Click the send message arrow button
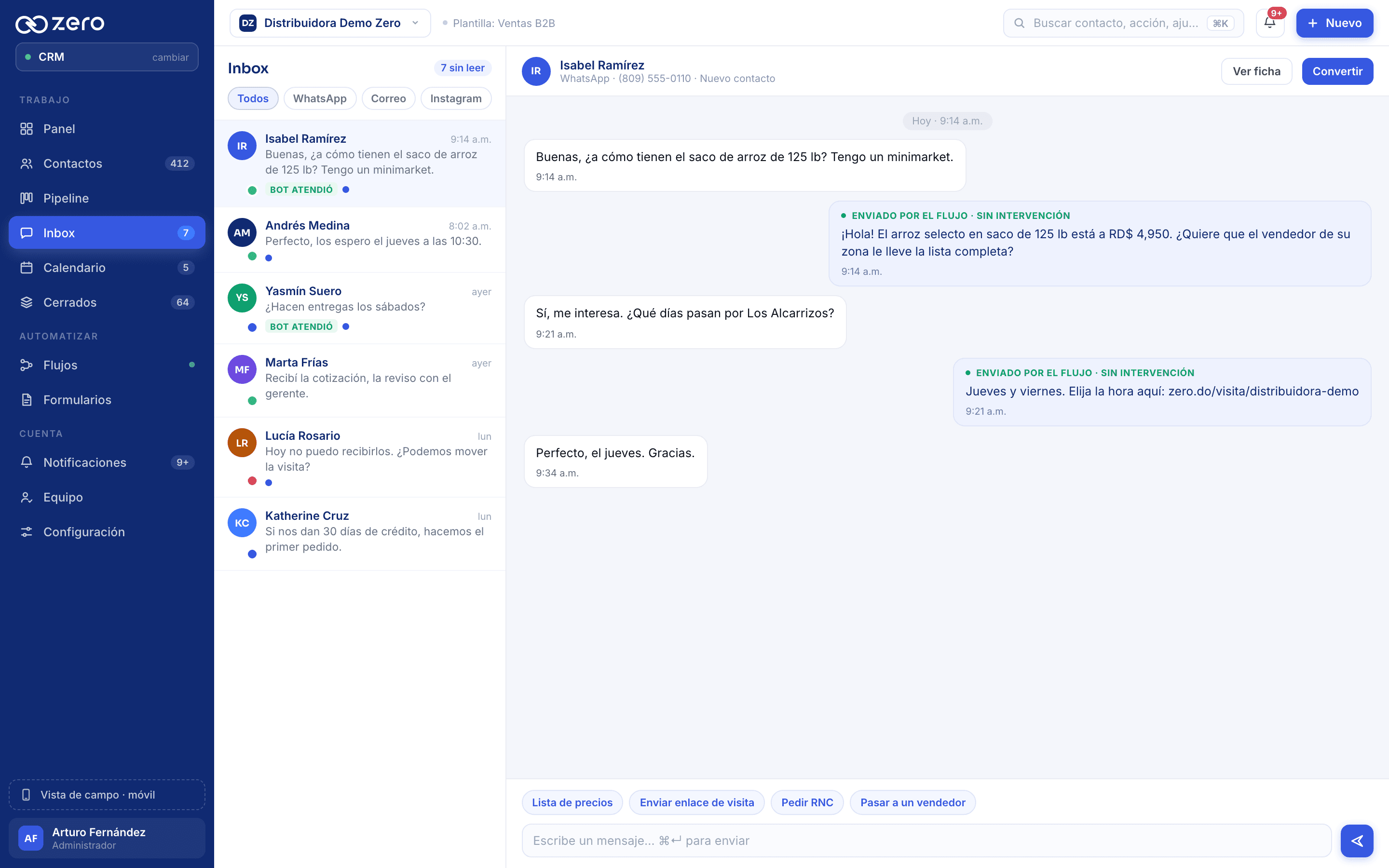1389x868 pixels. pos(1357,841)
